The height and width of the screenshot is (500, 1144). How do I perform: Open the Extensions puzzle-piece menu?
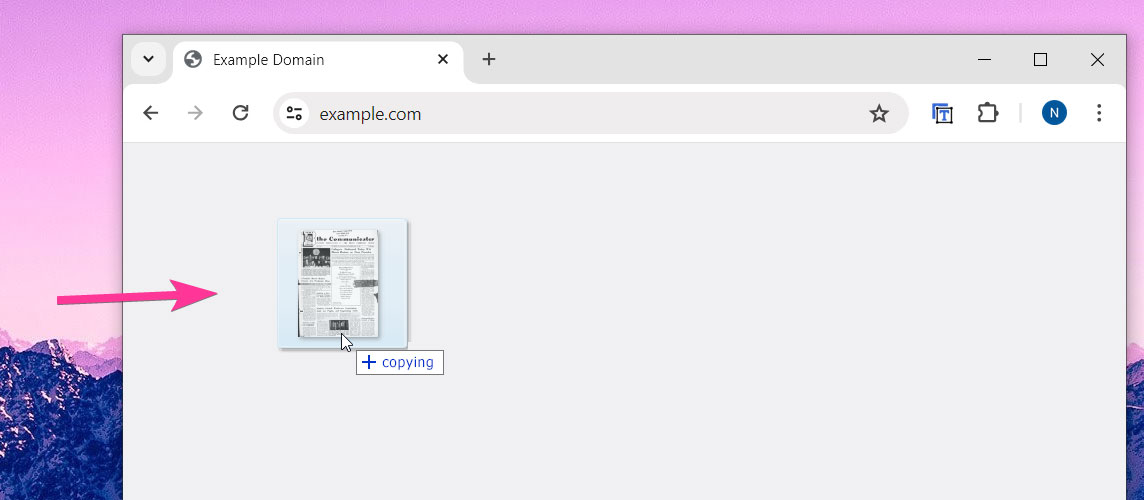[x=988, y=113]
